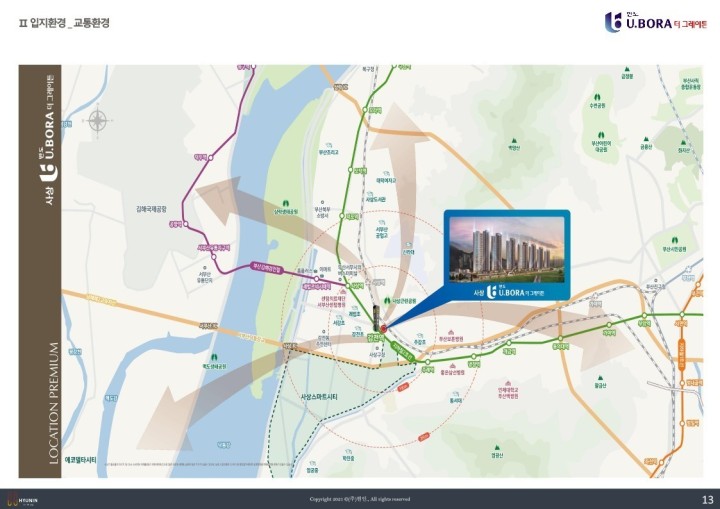Click the 사상역 station circle on the green line
This screenshot has width=720, height=509.
348,286
